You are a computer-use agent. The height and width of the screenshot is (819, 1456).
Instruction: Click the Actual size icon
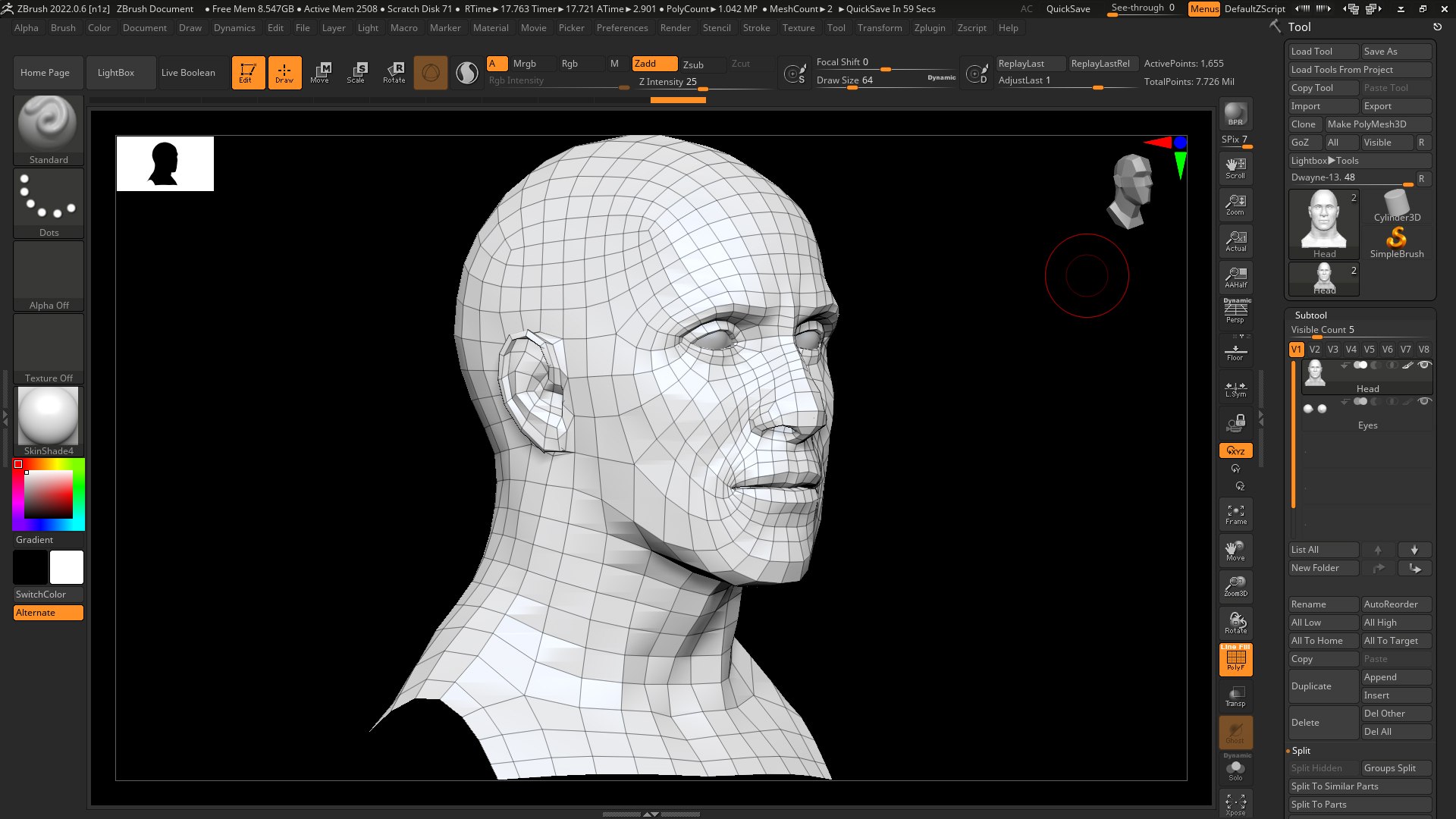click(1235, 241)
